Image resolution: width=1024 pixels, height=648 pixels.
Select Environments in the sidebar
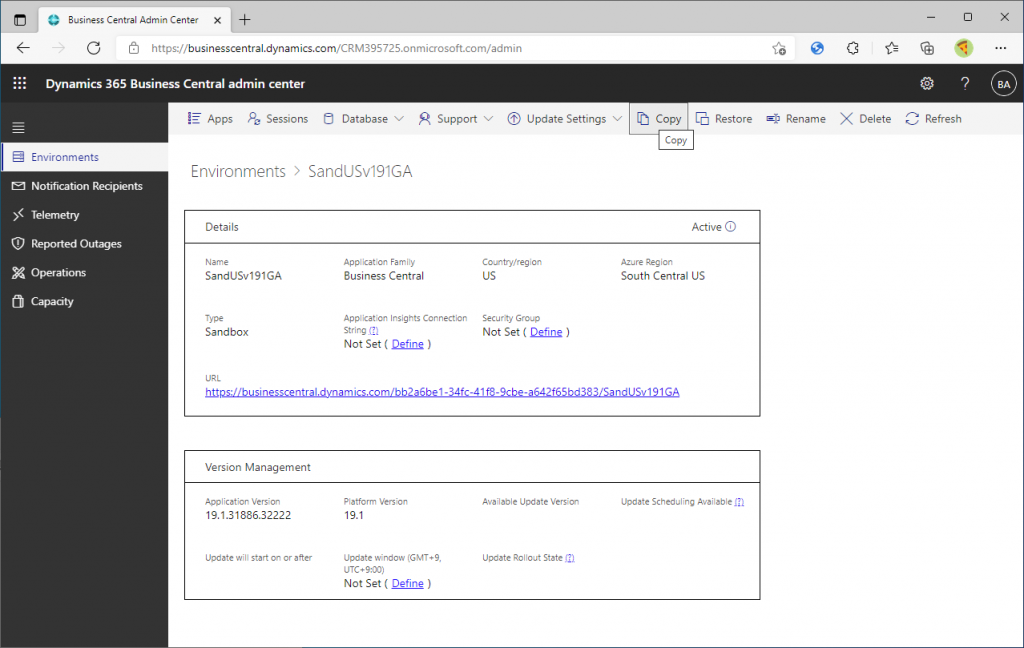(x=85, y=157)
